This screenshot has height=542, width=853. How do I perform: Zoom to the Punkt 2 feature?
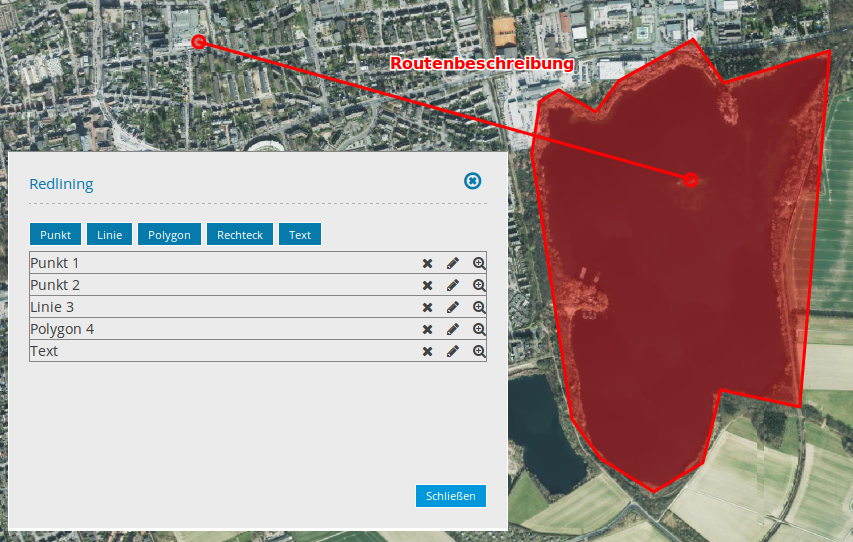(479, 285)
